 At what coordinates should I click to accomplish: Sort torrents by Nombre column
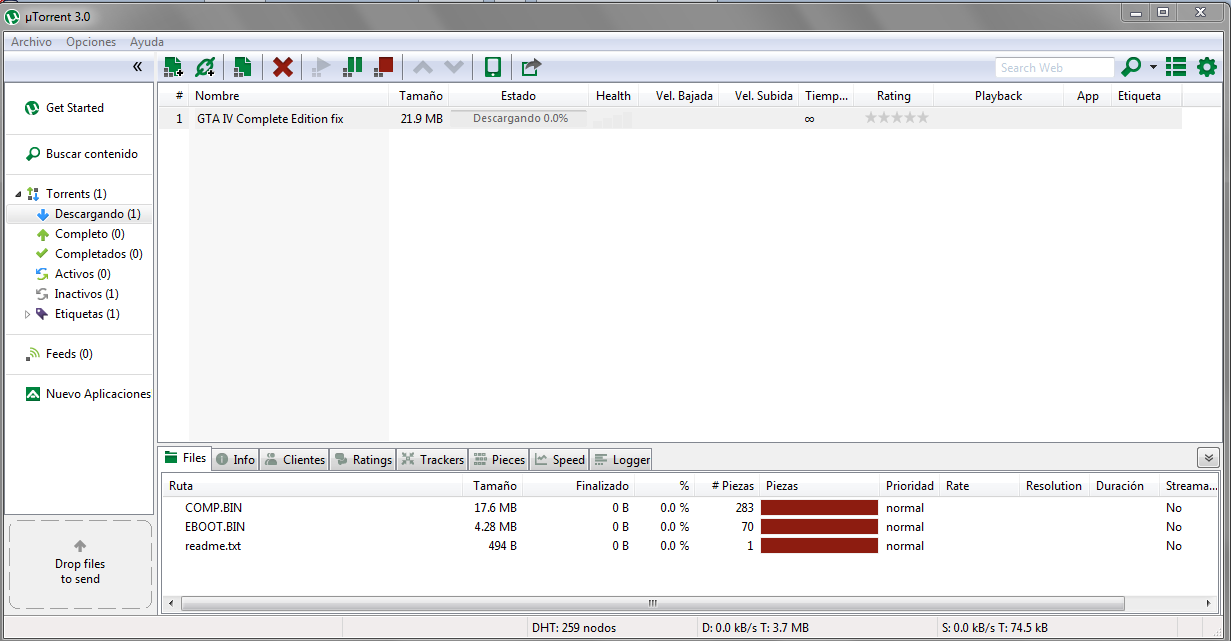coord(288,96)
